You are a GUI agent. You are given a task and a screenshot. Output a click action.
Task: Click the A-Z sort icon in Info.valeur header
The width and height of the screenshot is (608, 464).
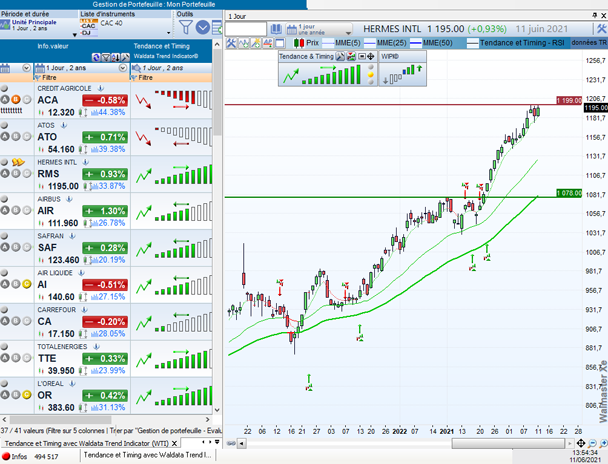point(116,58)
